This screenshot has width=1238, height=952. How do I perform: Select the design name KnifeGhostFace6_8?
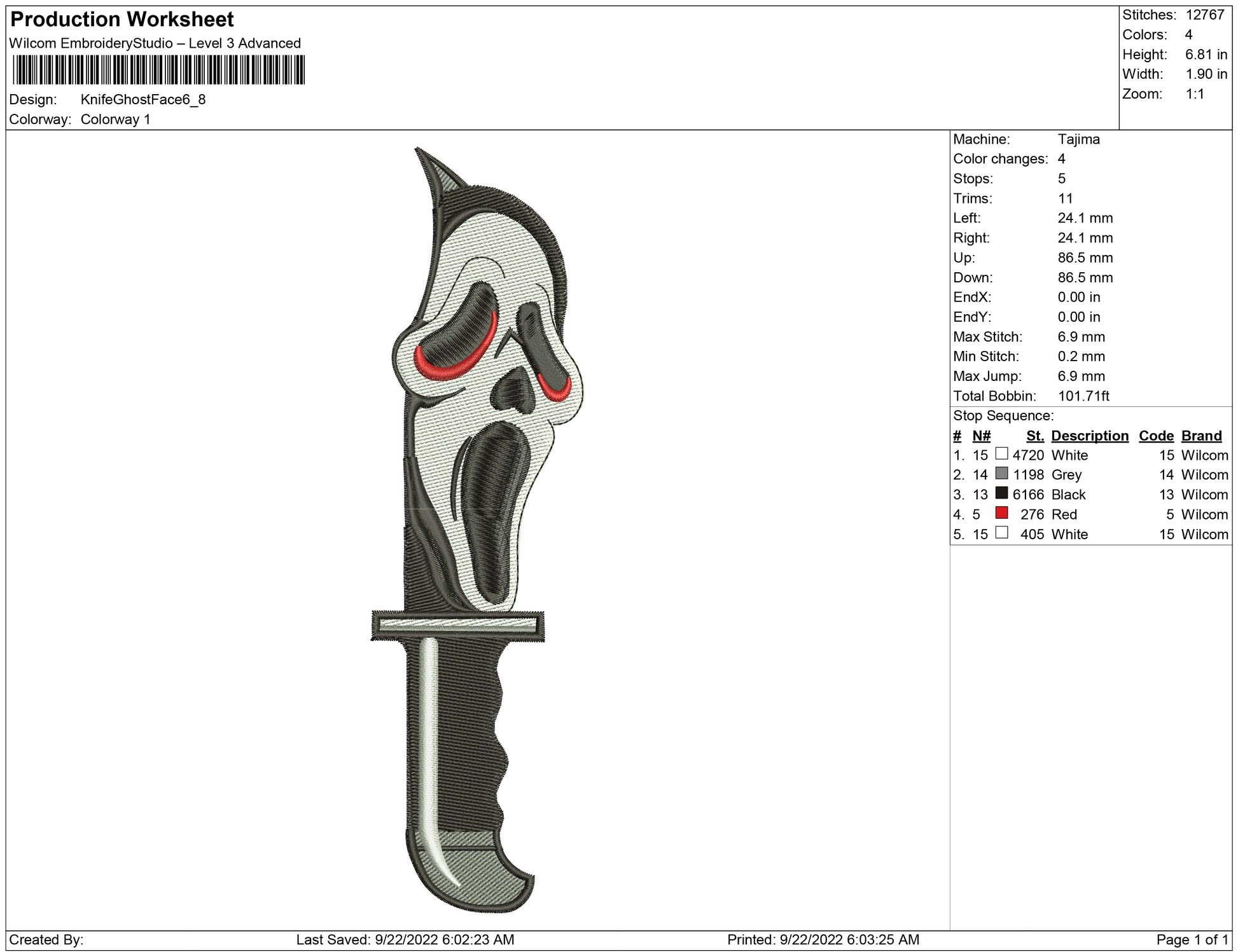click(x=143, y=100)
